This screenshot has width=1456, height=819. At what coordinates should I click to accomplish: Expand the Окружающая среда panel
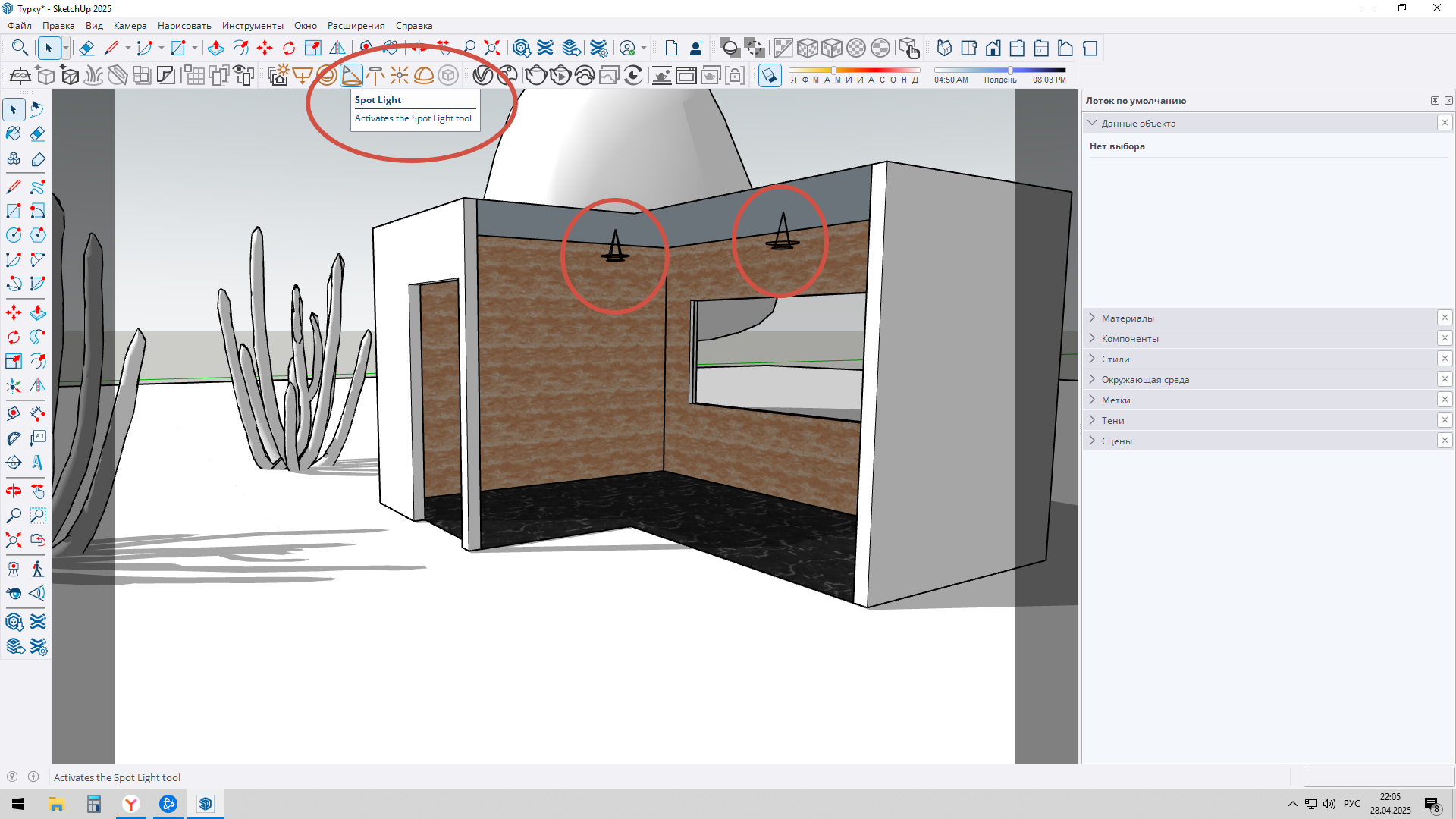(x=1093, y=379)
